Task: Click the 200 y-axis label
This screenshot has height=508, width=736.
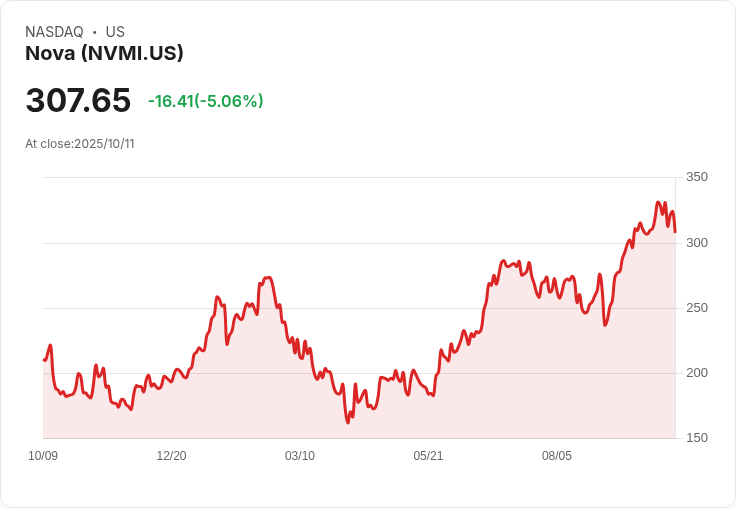Action: 696,373
